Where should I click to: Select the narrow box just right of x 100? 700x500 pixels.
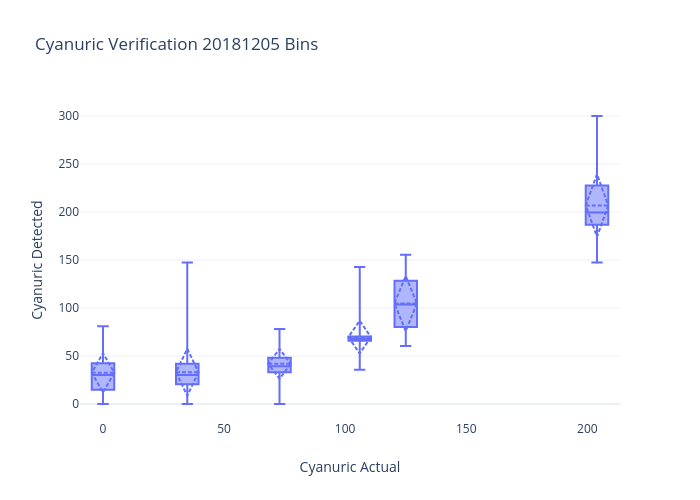360,339
